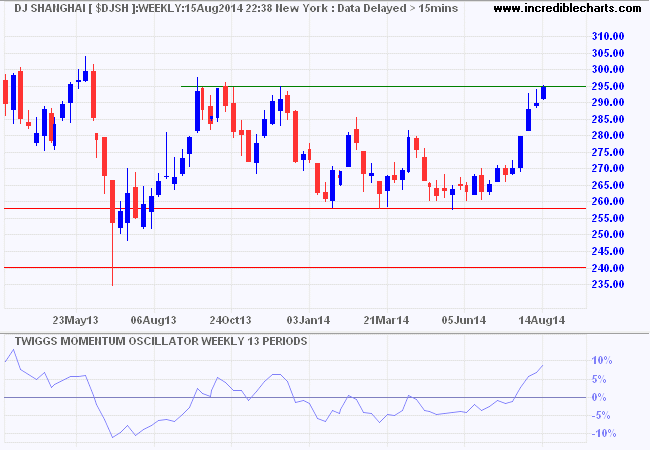
Task: Click the 265.00 price axis label
Action: point(608,185)
